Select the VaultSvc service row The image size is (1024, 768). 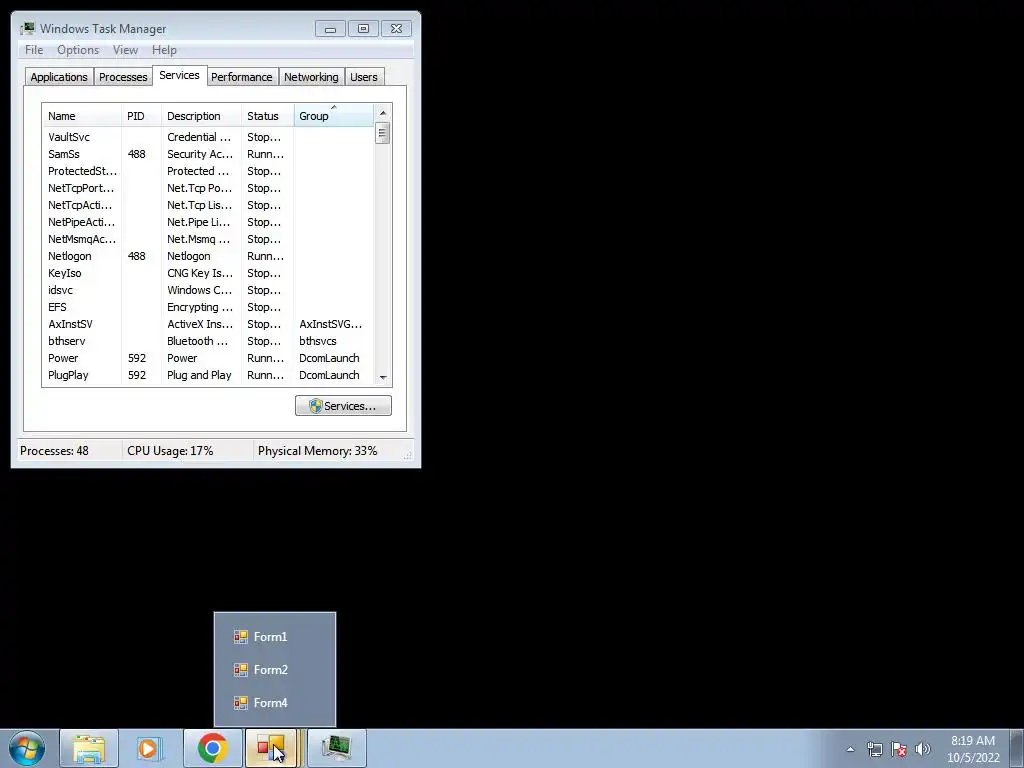pos(208,137)
